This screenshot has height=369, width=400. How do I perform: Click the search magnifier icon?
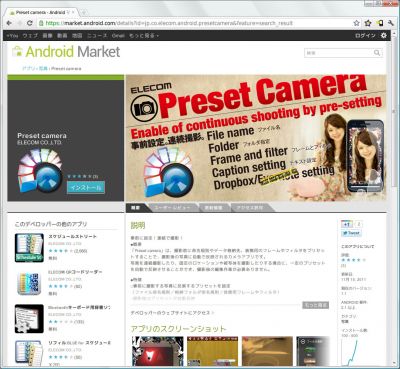(x=377, y=53)
